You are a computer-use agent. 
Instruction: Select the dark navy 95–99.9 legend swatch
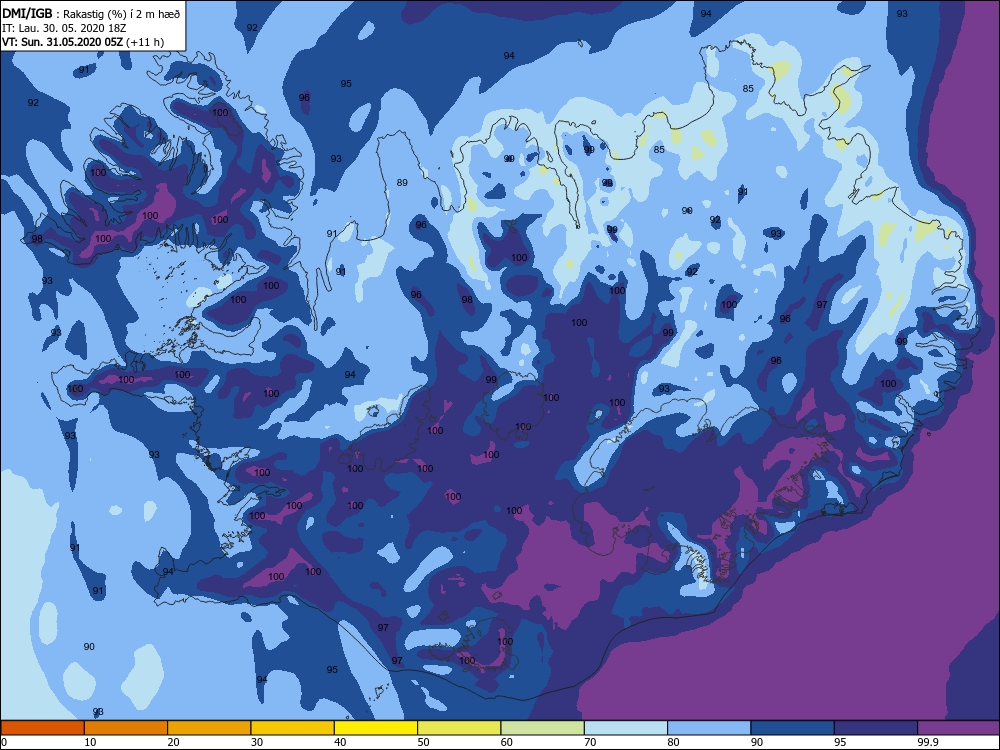pos(876,728)
